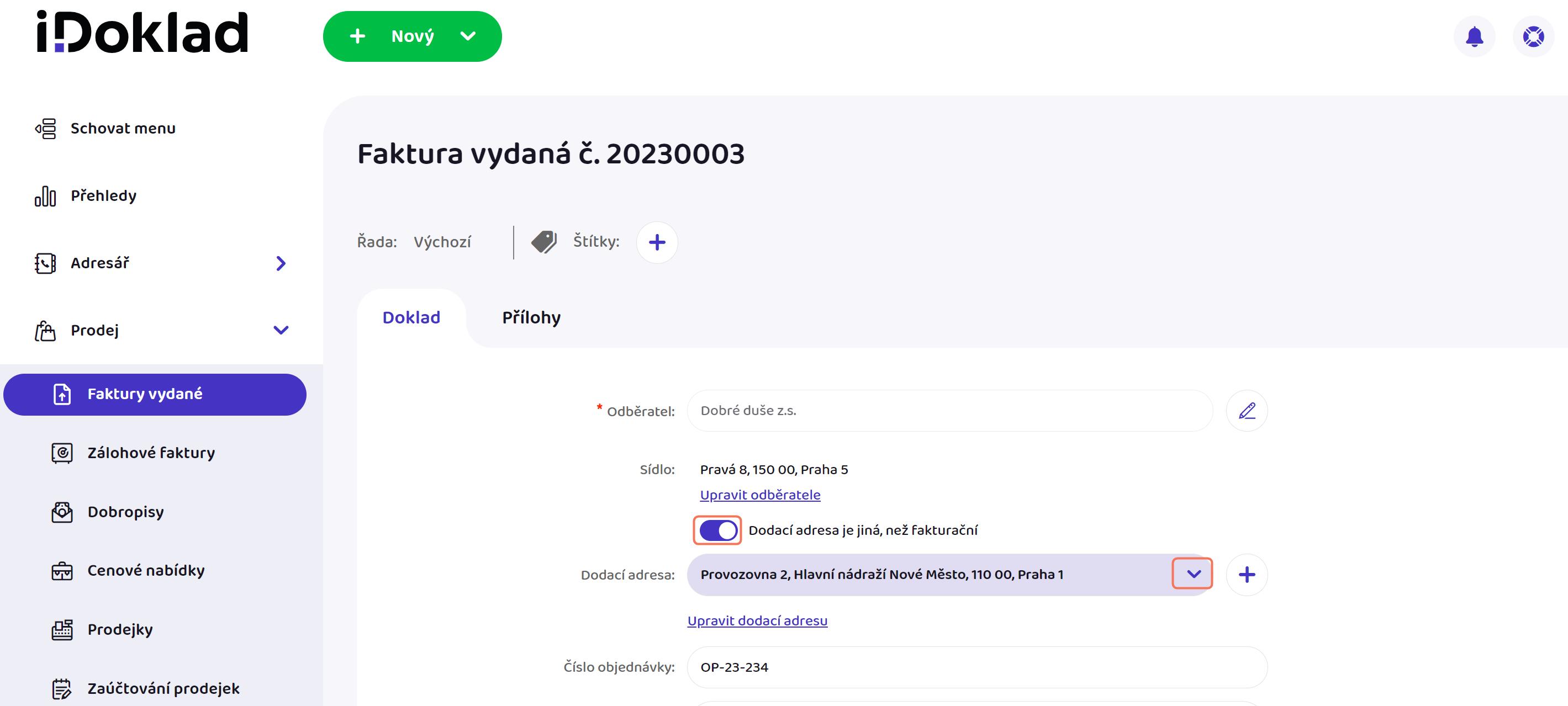Click the Faktury vydané document icon

click(x=62, y=395)
